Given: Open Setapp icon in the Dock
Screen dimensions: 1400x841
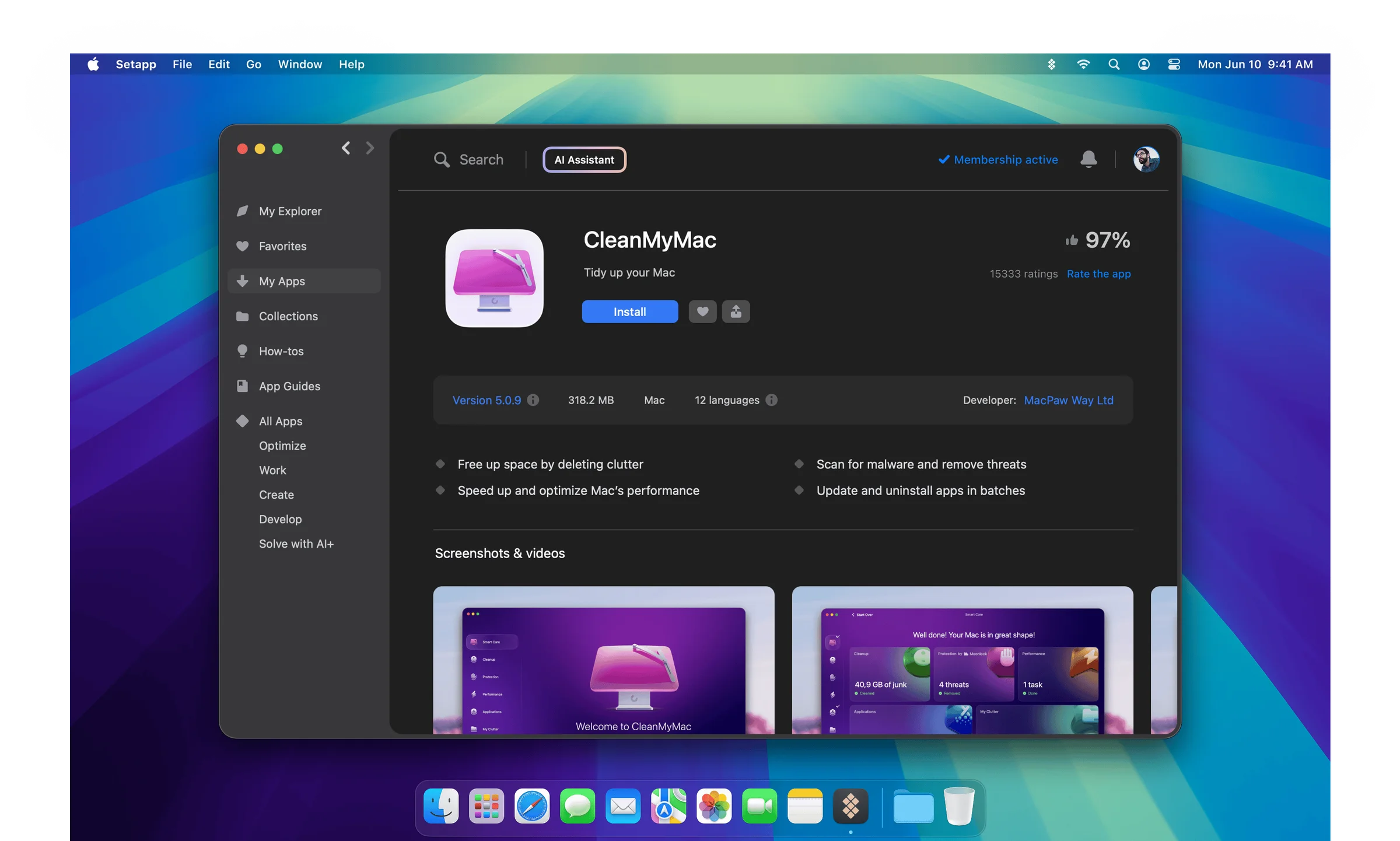Looking at the screenshot, I should (x=850, y=806).
